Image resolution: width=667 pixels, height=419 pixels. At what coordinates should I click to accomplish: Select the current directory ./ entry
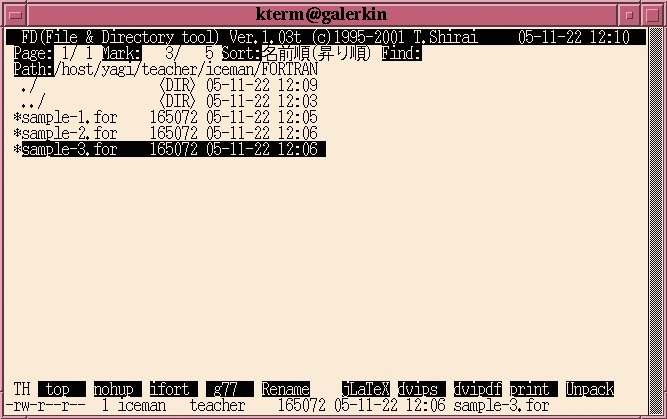click(x=166, y=85)
